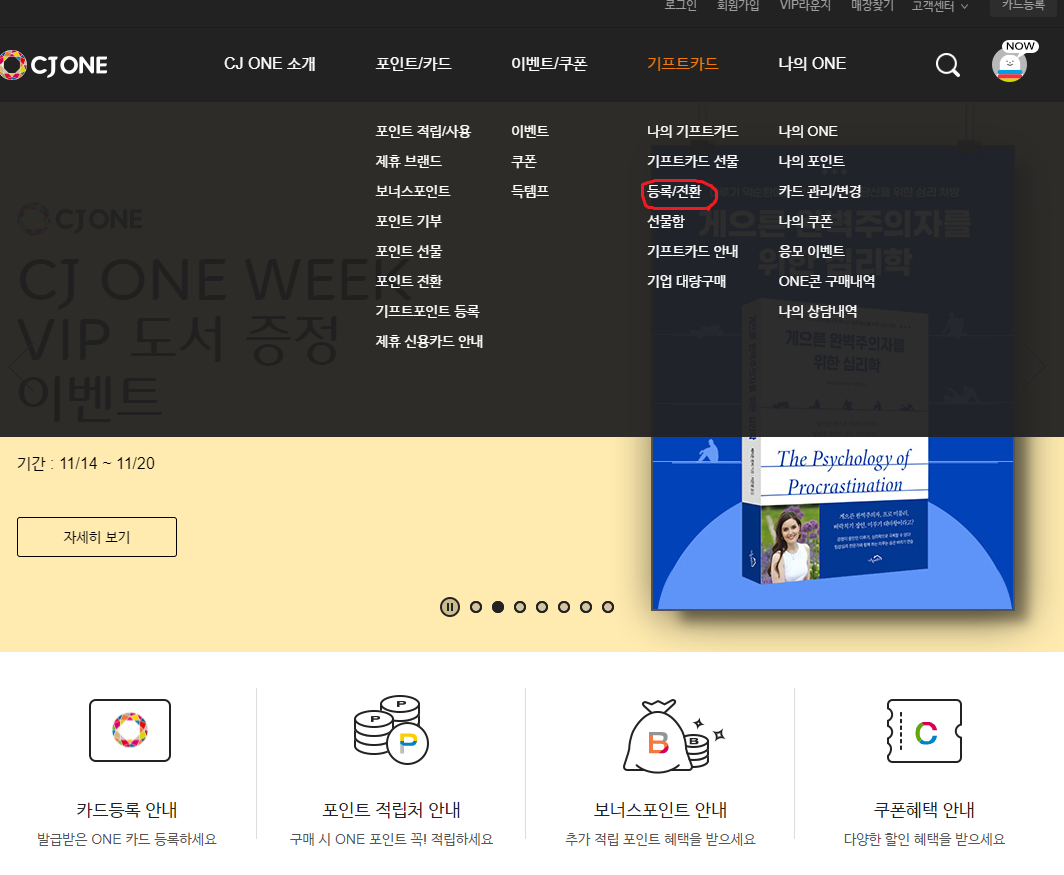Select the active second slide dot
The width and height of the screenshot is (1064, 875).
[498, 607]
